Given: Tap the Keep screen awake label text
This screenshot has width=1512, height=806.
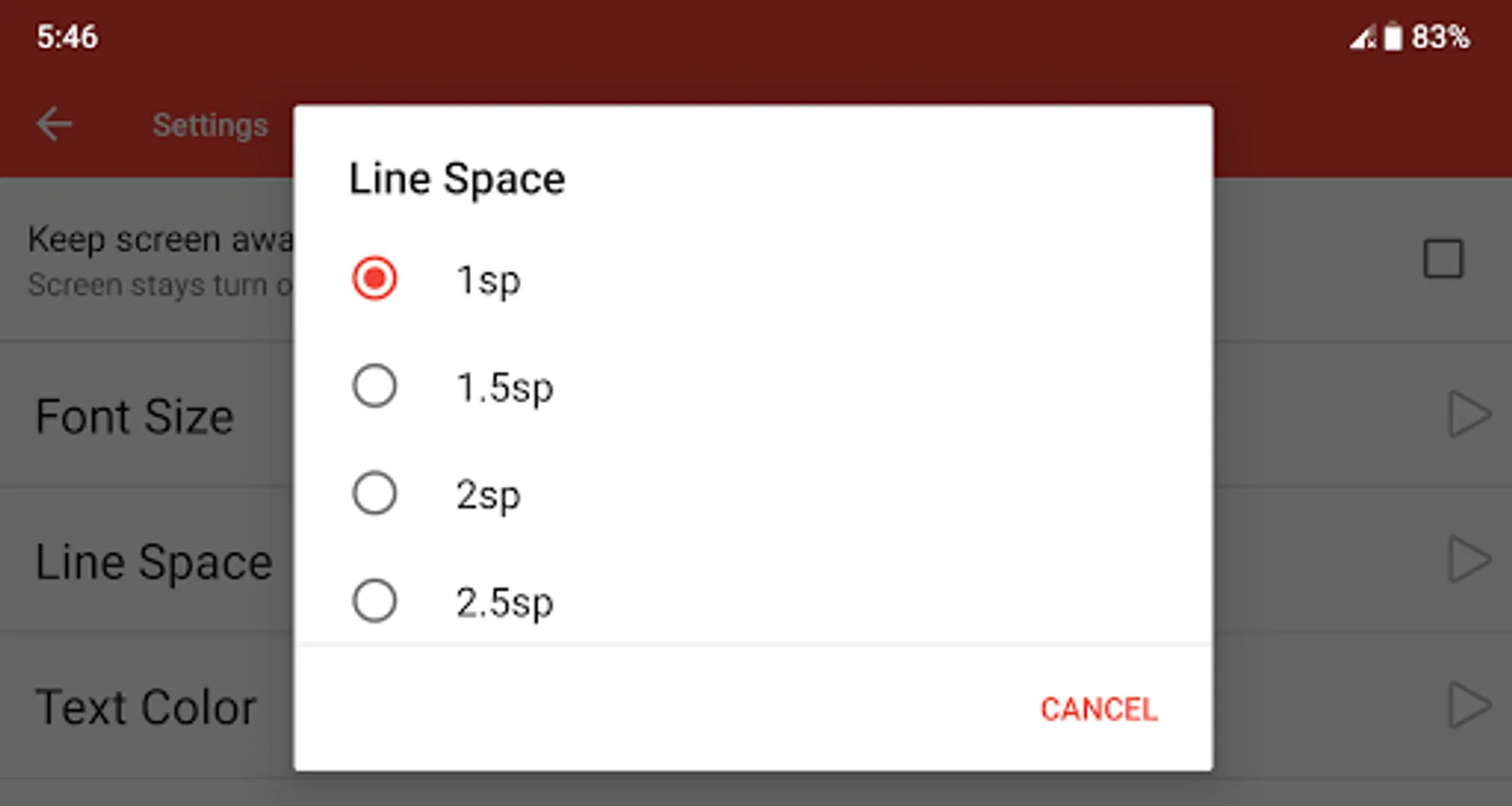Looking at the screenshot, I should click(159, 239).
